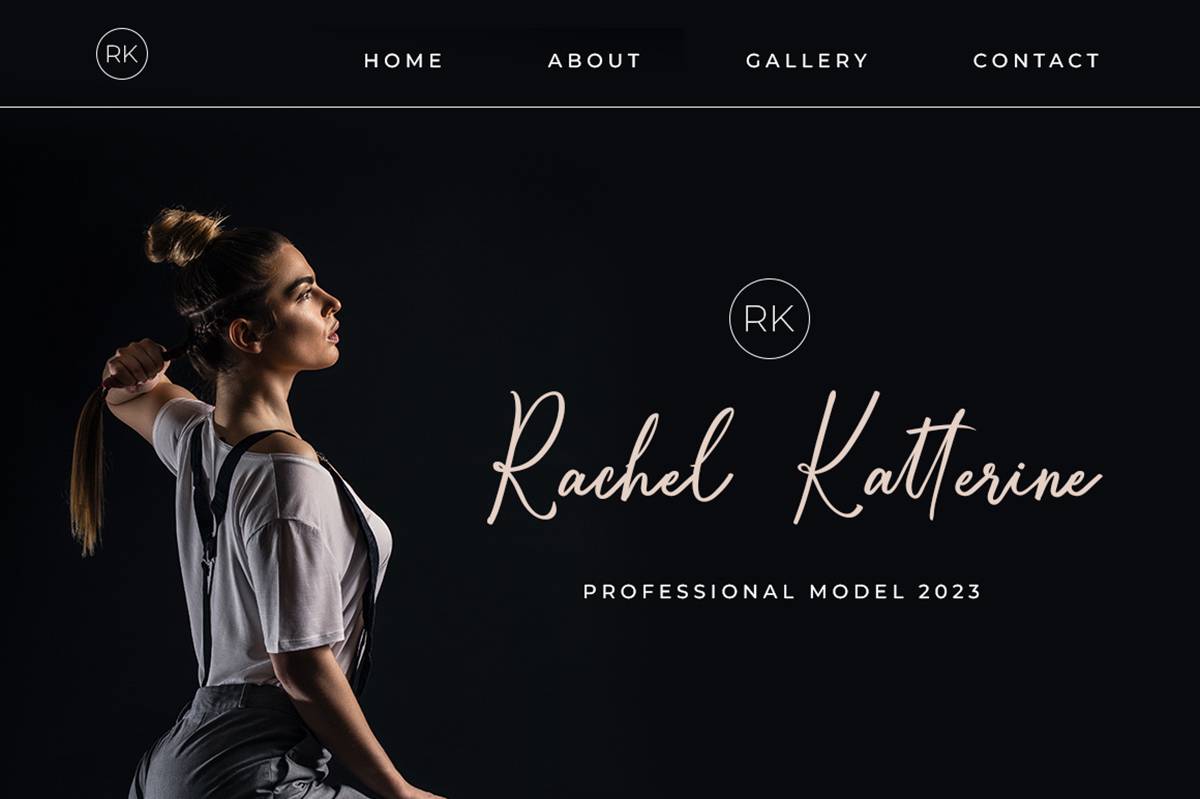Go to the ABOUT page

(595, 61)
